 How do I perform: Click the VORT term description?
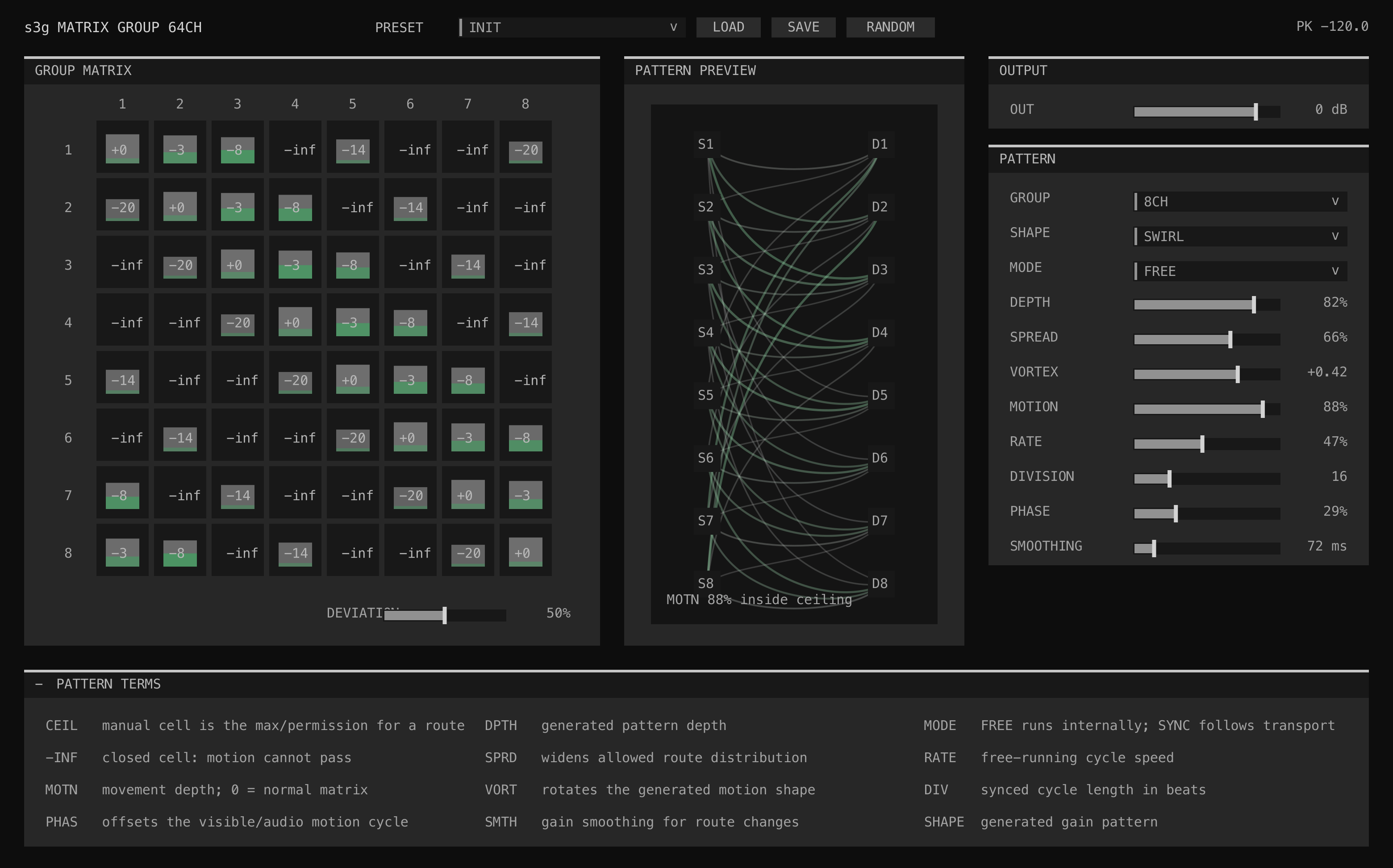click(x=678, y=790)
